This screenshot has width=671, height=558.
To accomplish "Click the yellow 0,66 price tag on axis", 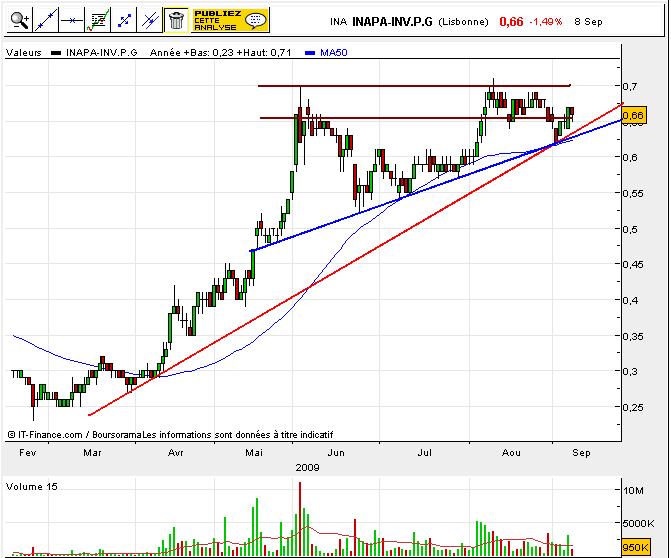I will (x=634, y=115).
